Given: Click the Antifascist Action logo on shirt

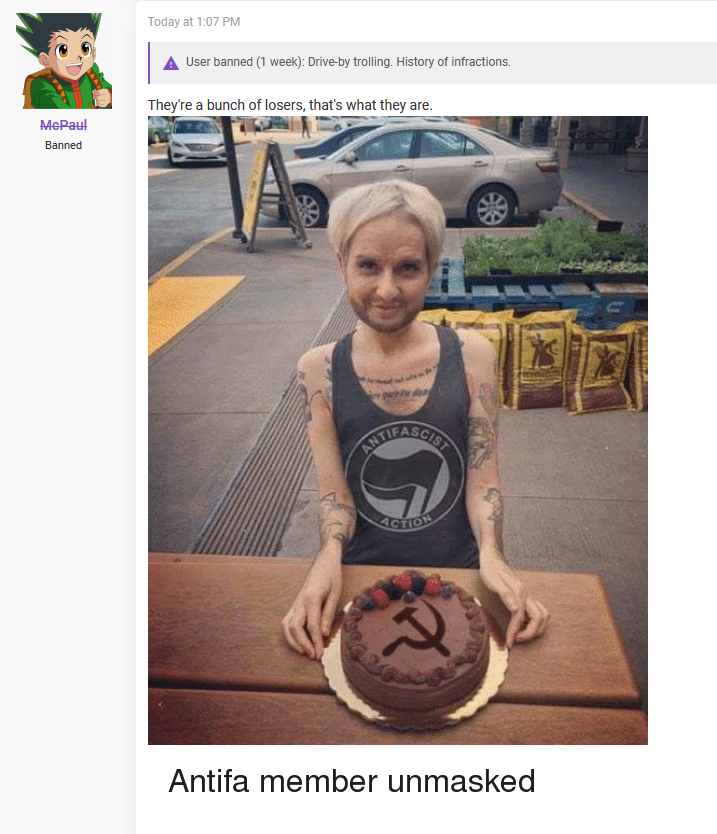Looking at the screenshot, I should coord(405,477).
